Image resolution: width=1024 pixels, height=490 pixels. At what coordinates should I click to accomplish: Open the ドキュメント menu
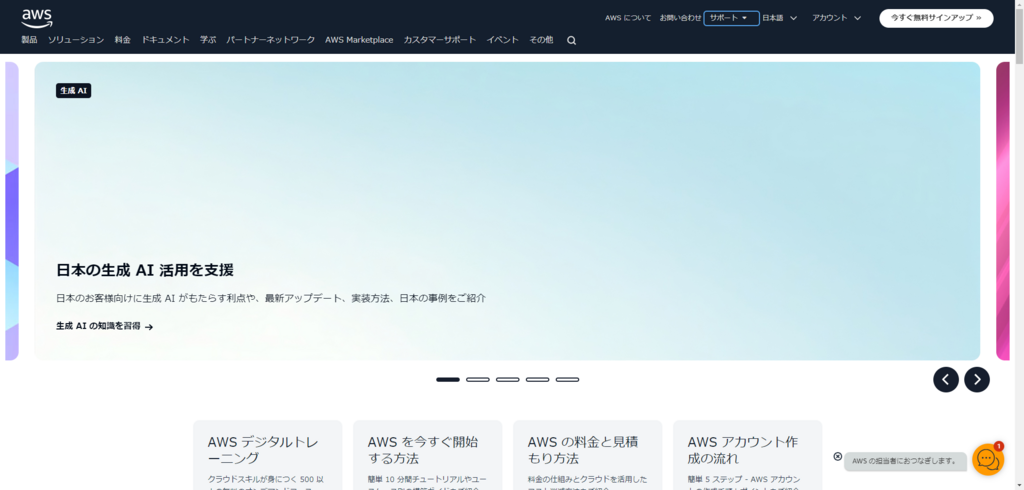click(166, 40)
